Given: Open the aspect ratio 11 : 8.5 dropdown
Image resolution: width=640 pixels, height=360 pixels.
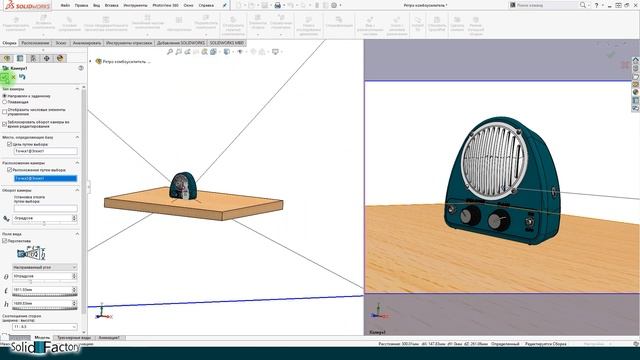Looking at the screenshot, I should click(44, 327).
